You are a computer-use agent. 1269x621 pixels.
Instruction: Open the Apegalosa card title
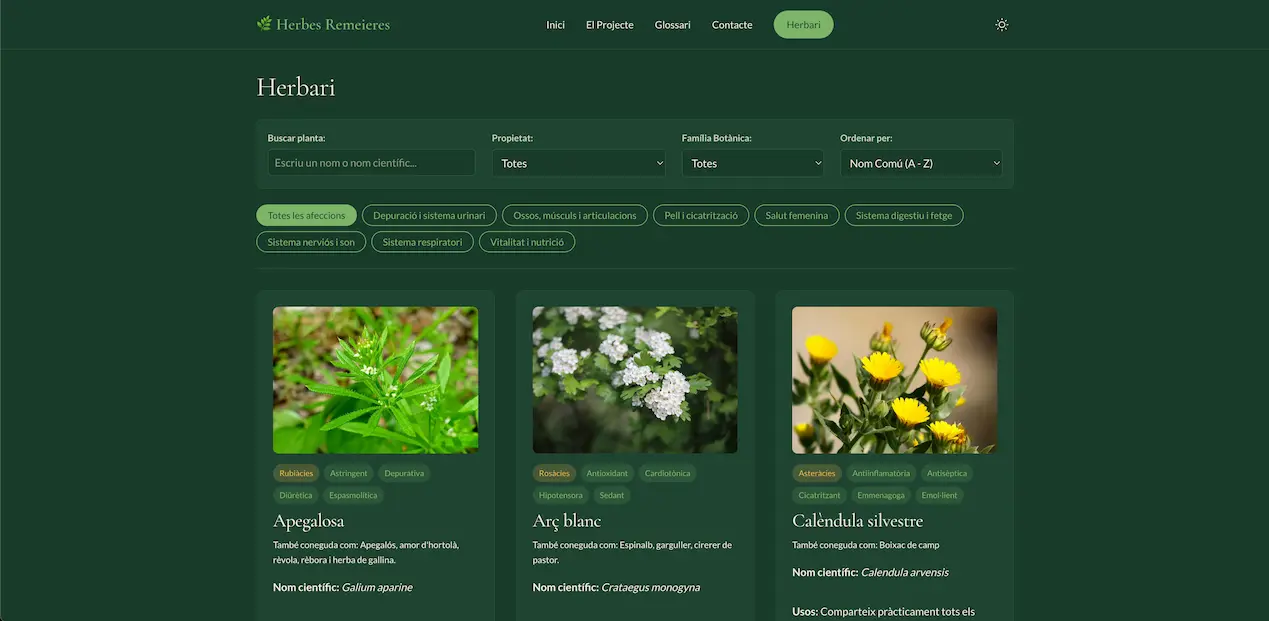click(x=308, y=521)
